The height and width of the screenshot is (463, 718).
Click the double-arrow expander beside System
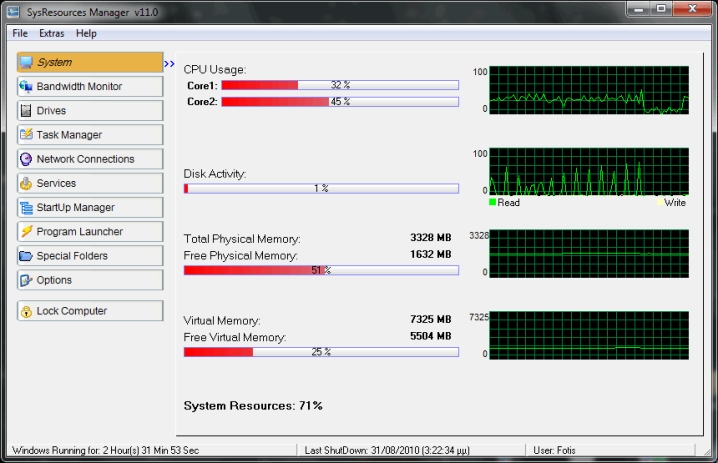coord(169,63)
